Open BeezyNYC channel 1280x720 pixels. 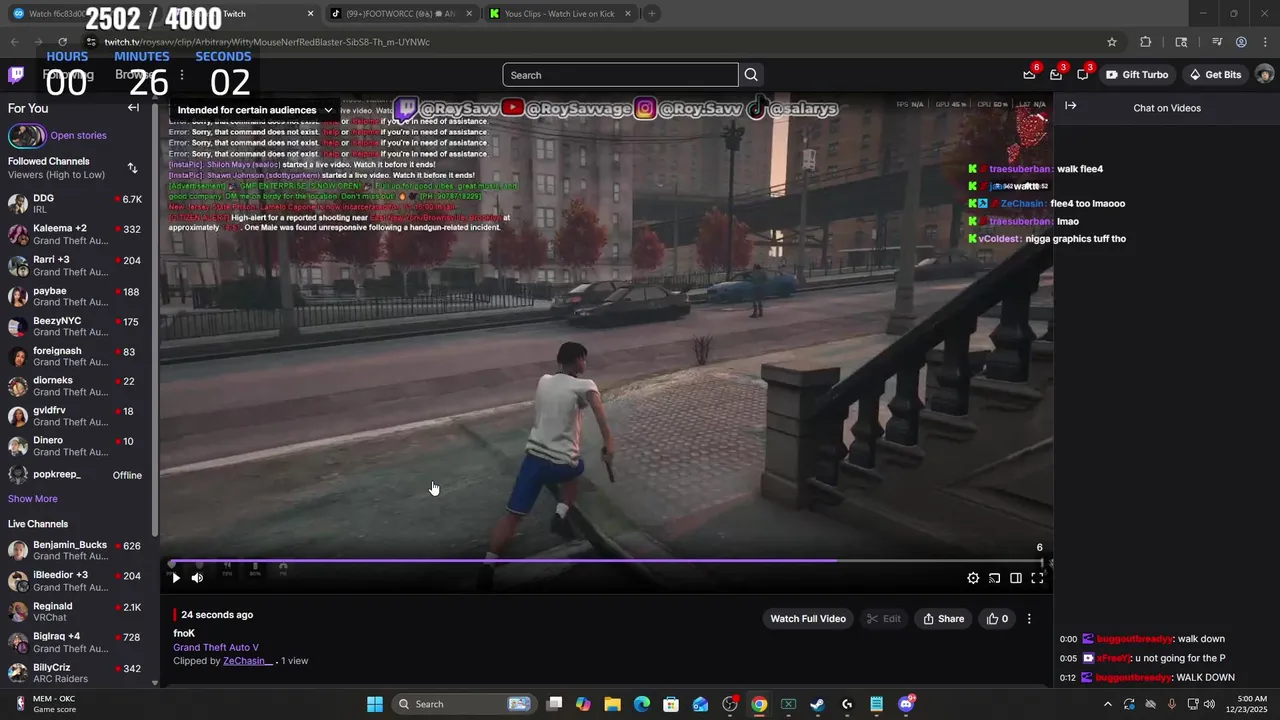click(76, 326)
